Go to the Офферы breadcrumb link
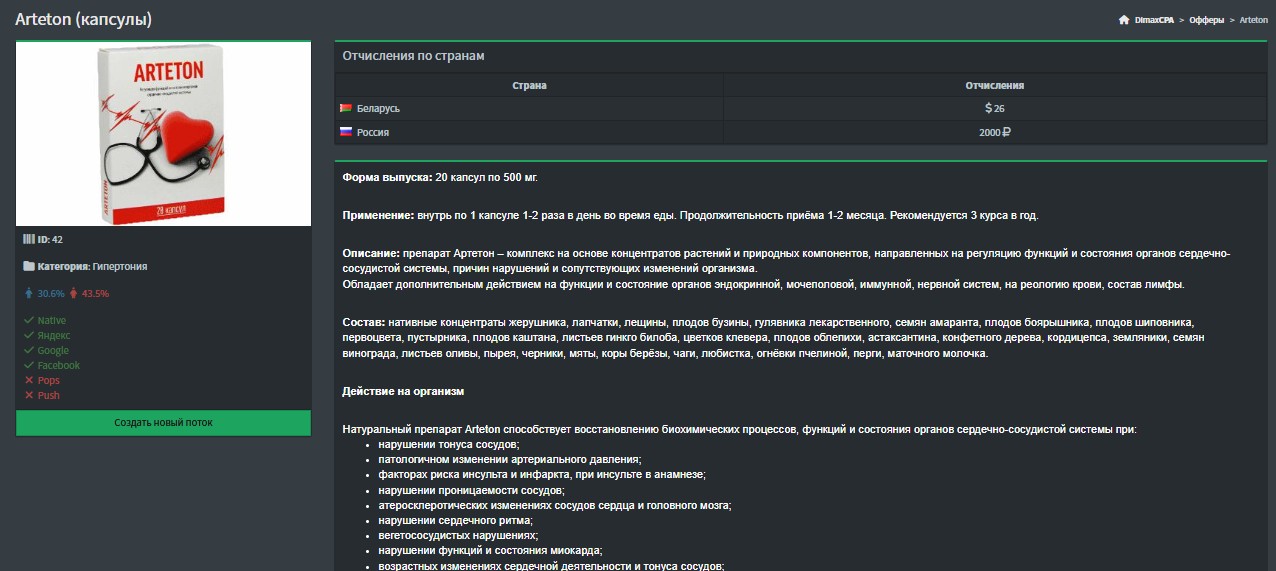1276x571 pixels. (1207, 20)
